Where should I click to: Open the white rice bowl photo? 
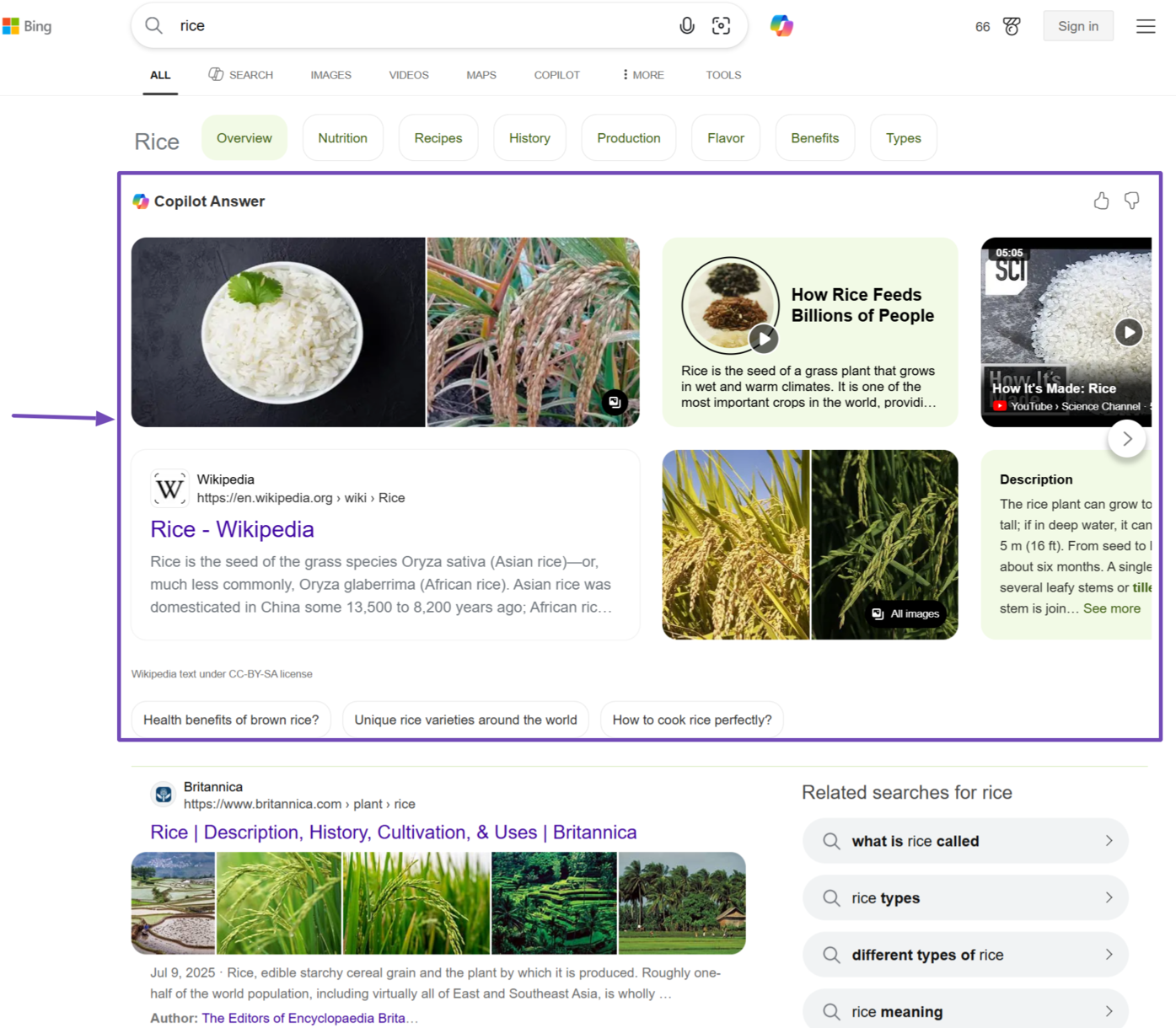click(x=278, y=332)
